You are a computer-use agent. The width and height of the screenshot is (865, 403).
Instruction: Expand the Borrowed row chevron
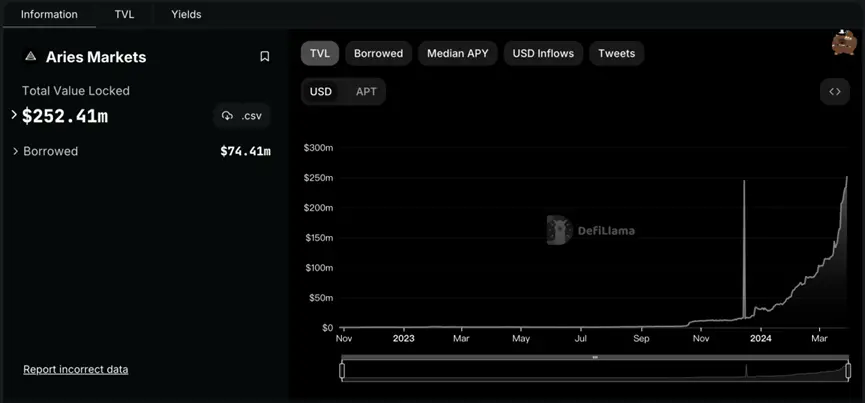coord(15,151)
